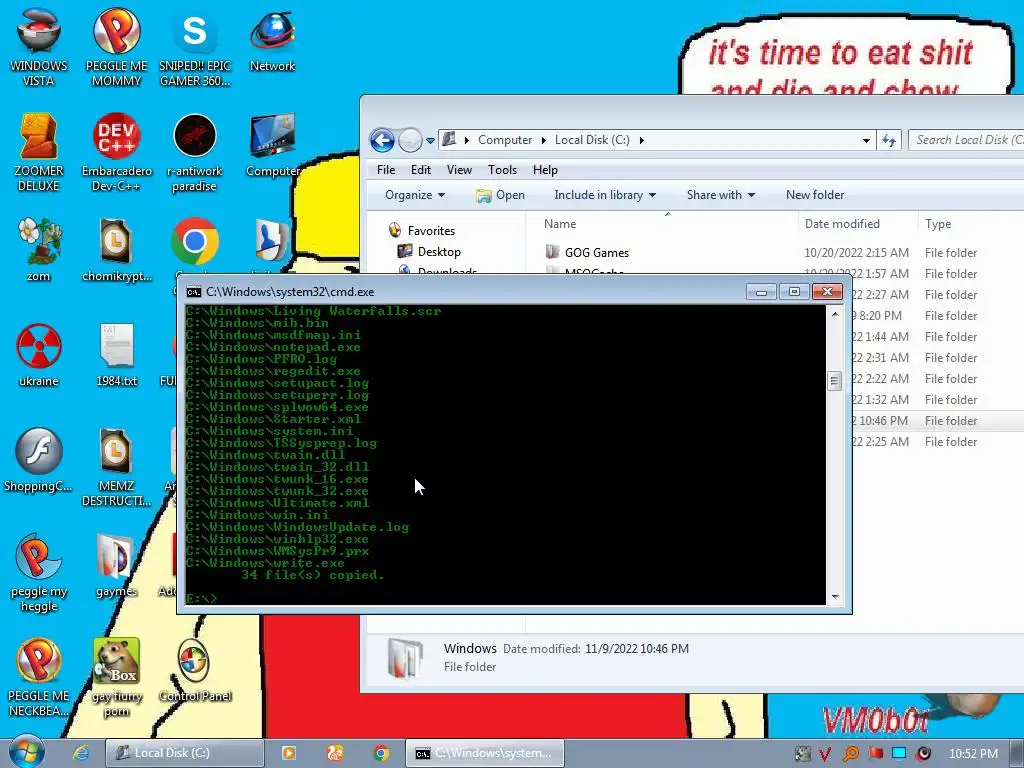Click the Windows Start orb
This screenshot has width=1024, height=768.
coord(27,752)
